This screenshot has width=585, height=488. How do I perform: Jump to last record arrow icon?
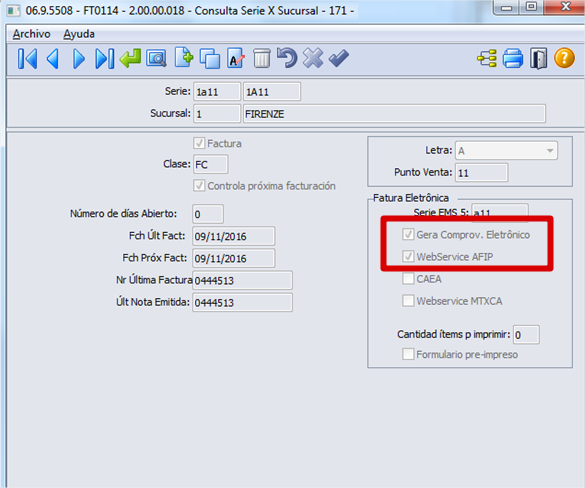click(x=104, y=59)
